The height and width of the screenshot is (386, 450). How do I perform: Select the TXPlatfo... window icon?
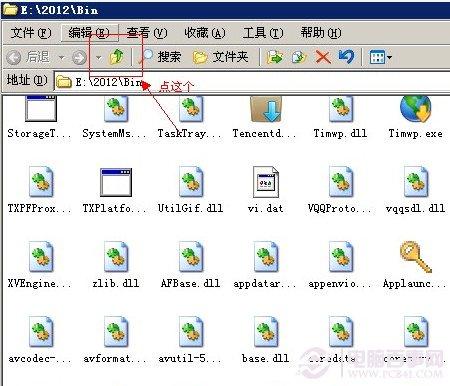(116, 182)
